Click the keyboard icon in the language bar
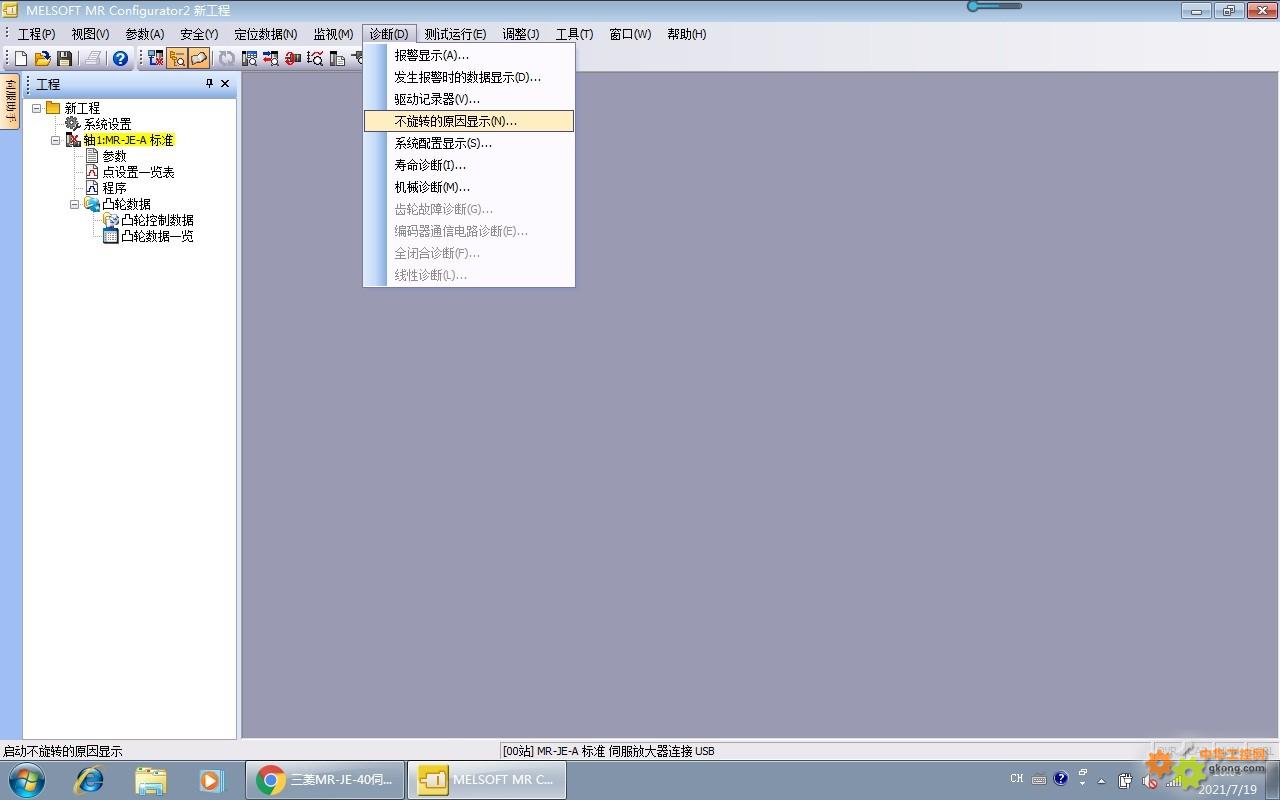Screen dimensions: 1280x800 tap(1039, 780)
